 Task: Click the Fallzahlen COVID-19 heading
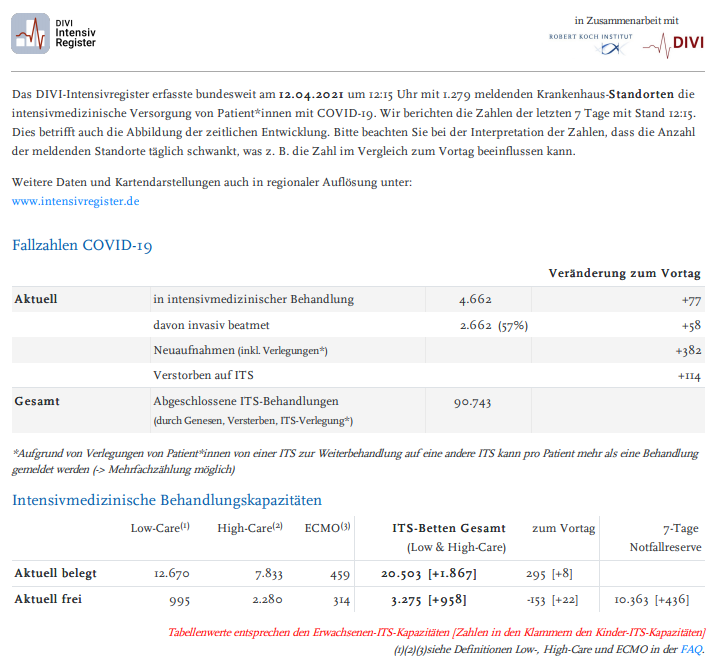click(82, 245)
